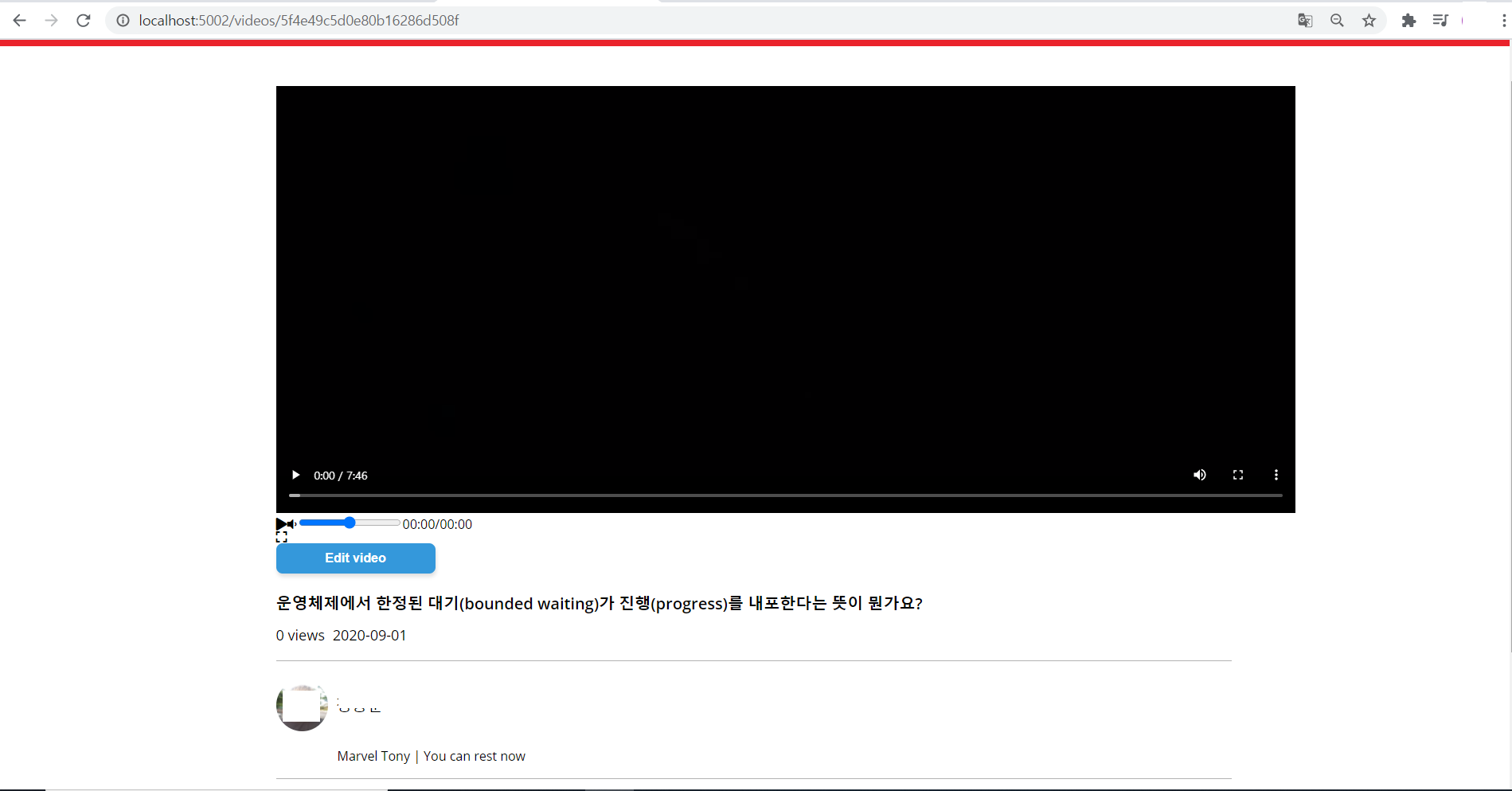1512x791 pixels.
Task: Click the Korean bounded waiting video title
Action: (x=599, y=603)
